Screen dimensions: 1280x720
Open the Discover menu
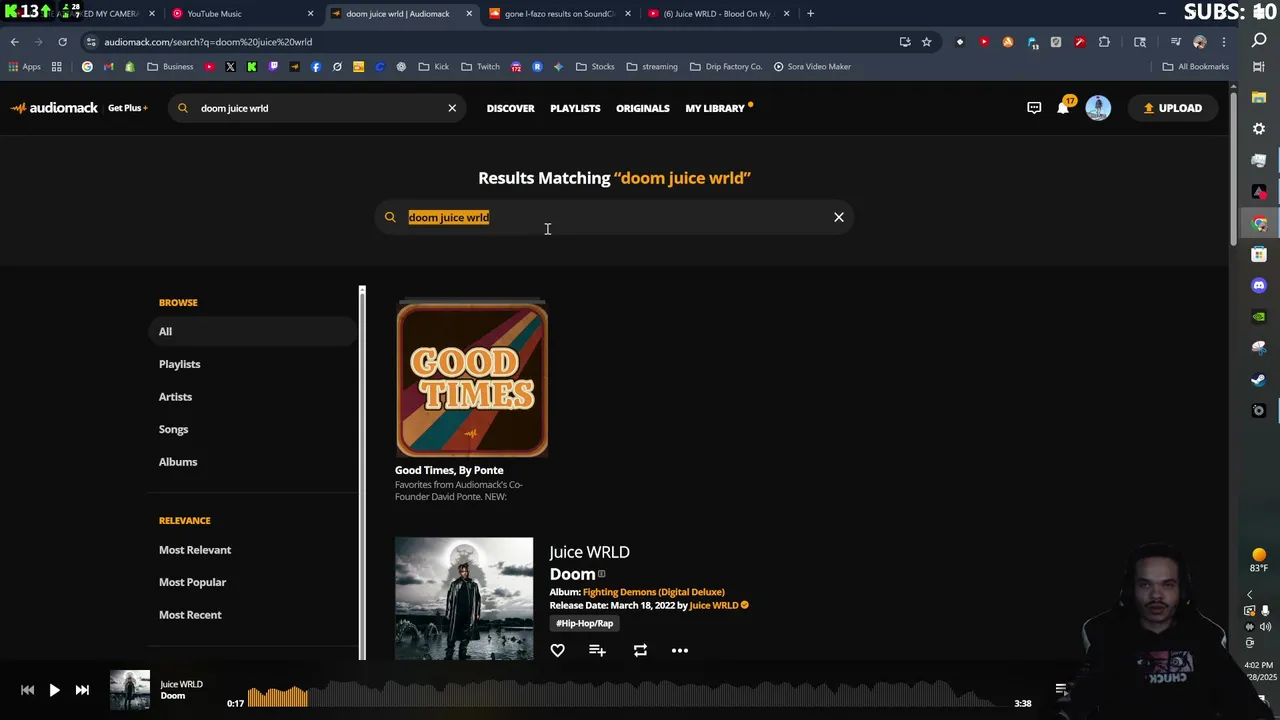tap(510, 108)
